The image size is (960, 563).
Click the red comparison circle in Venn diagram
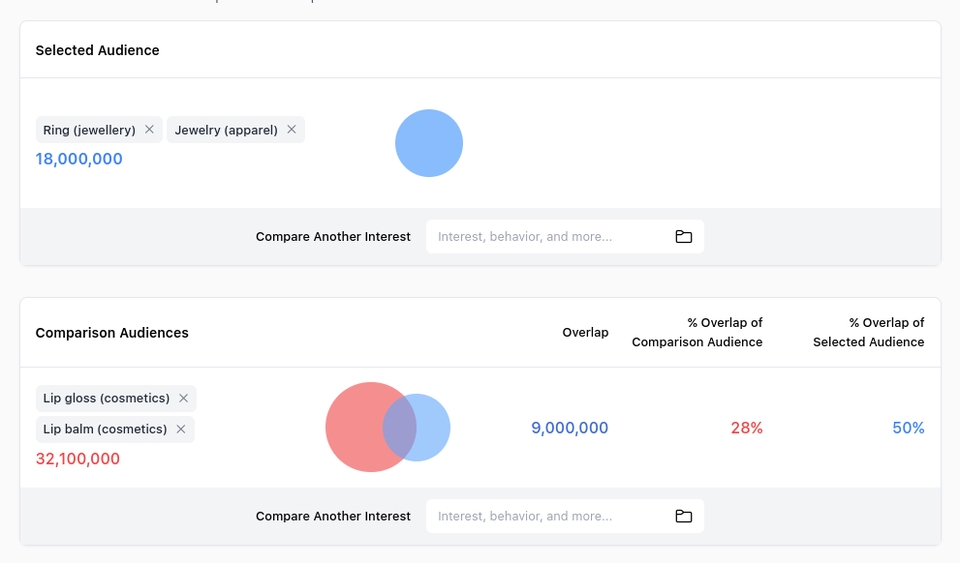[353, 427]
